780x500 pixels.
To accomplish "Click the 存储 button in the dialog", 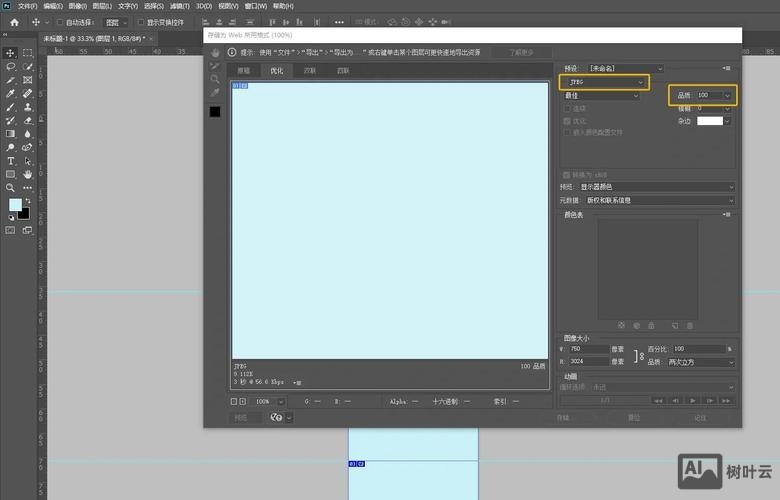I will point(562,418).
